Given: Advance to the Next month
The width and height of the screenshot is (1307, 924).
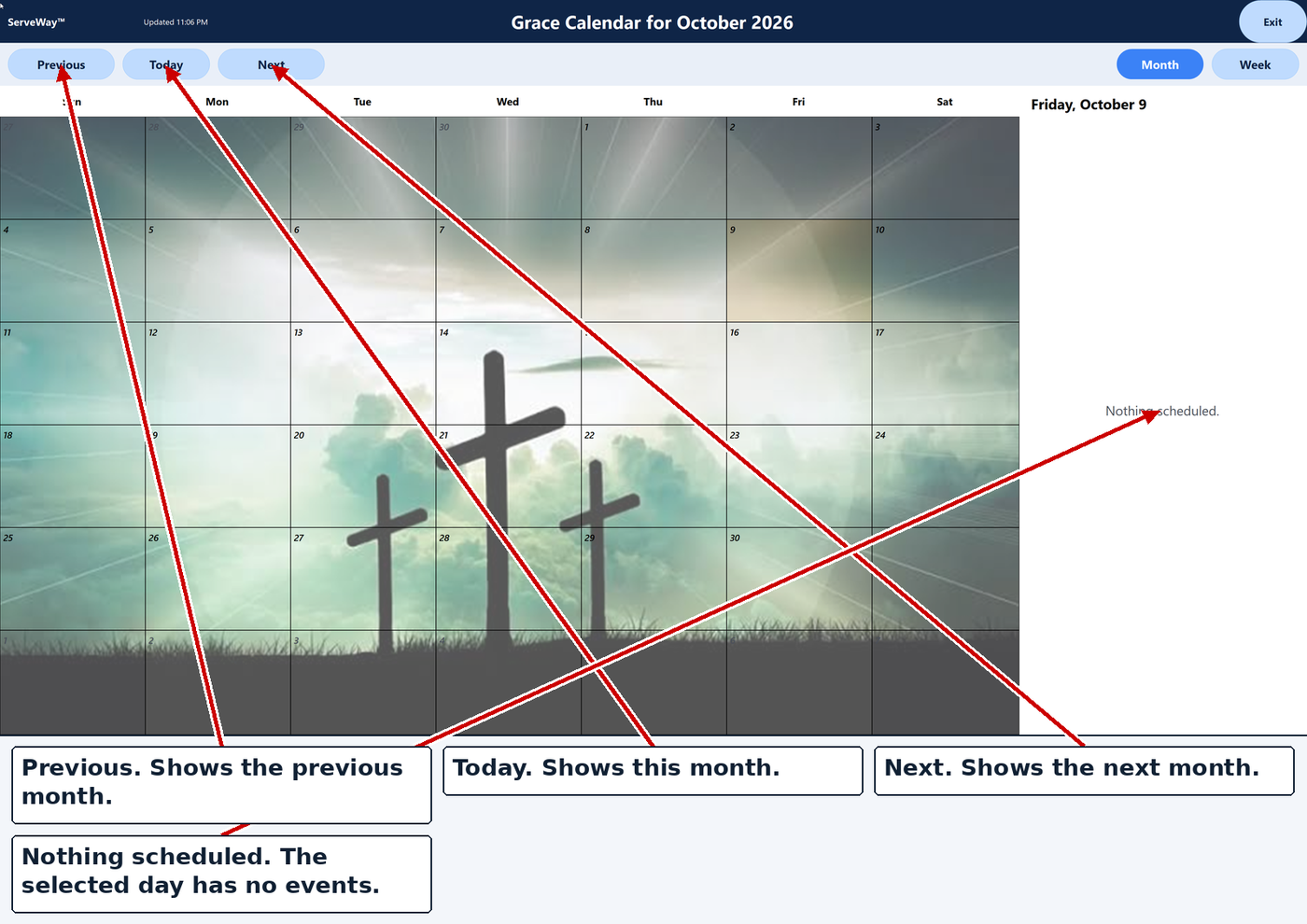Looking at the screenshot, I should coord(271,64).
